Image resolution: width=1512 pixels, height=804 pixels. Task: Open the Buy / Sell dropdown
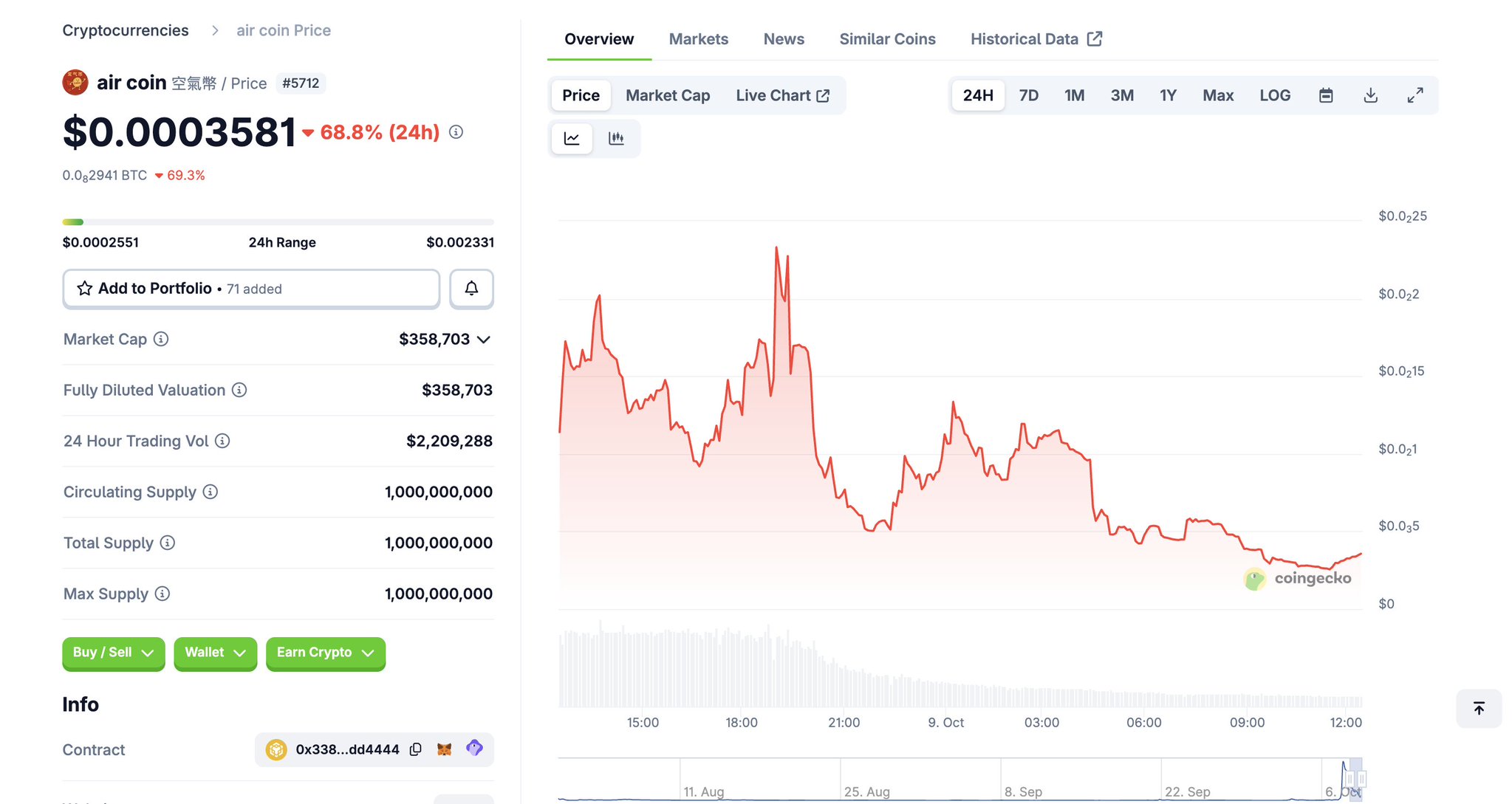click(x=113, y=653)
